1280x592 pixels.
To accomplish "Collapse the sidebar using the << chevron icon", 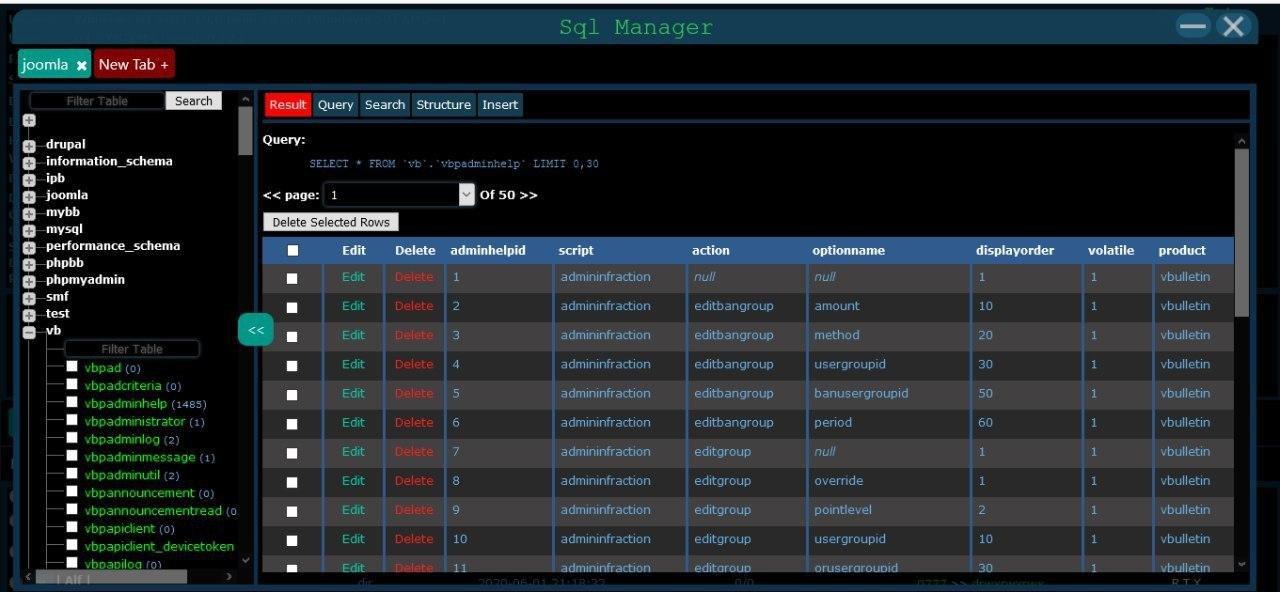I will [256, 329].
